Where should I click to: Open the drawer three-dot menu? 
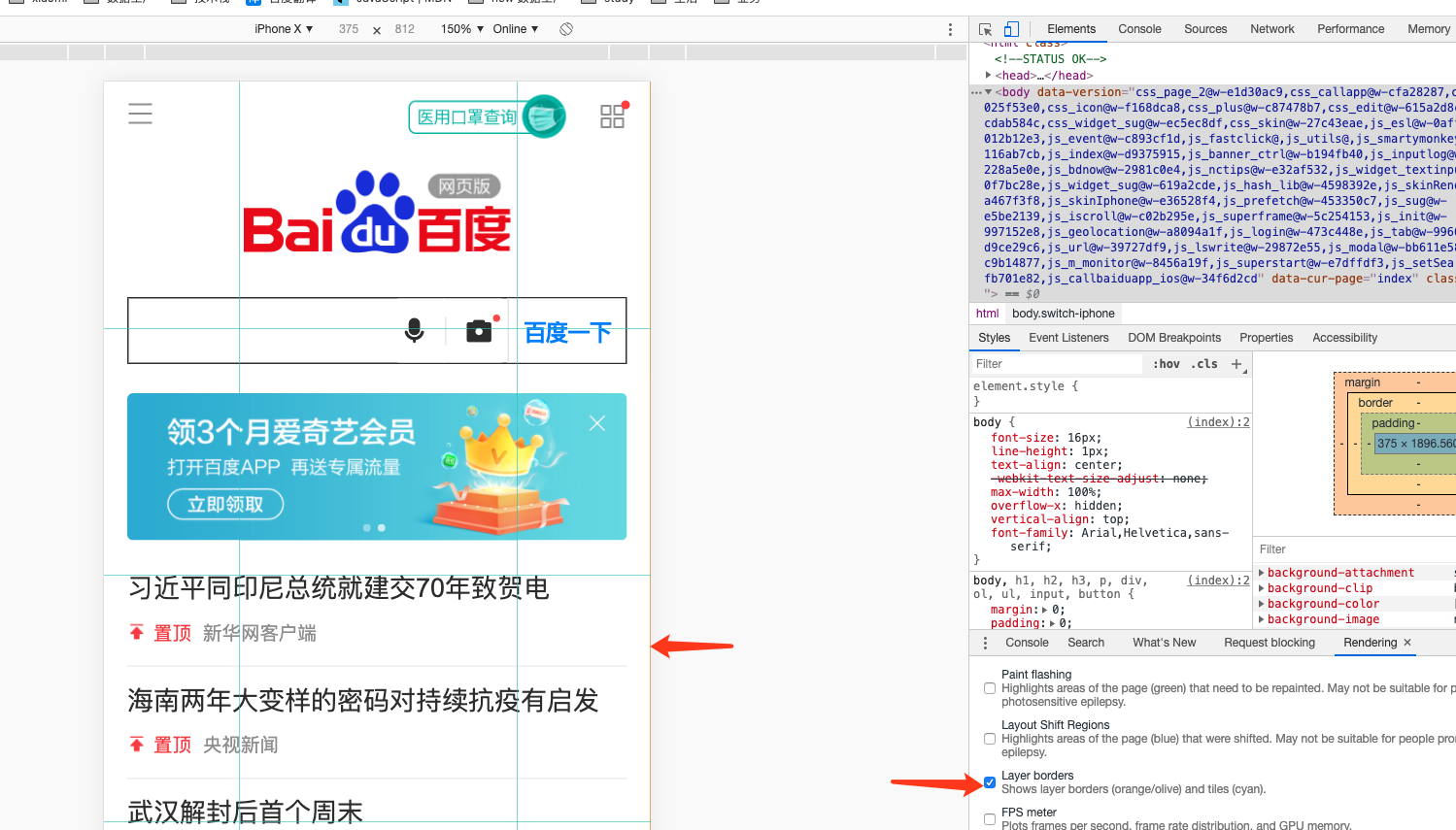click(985, 643)
